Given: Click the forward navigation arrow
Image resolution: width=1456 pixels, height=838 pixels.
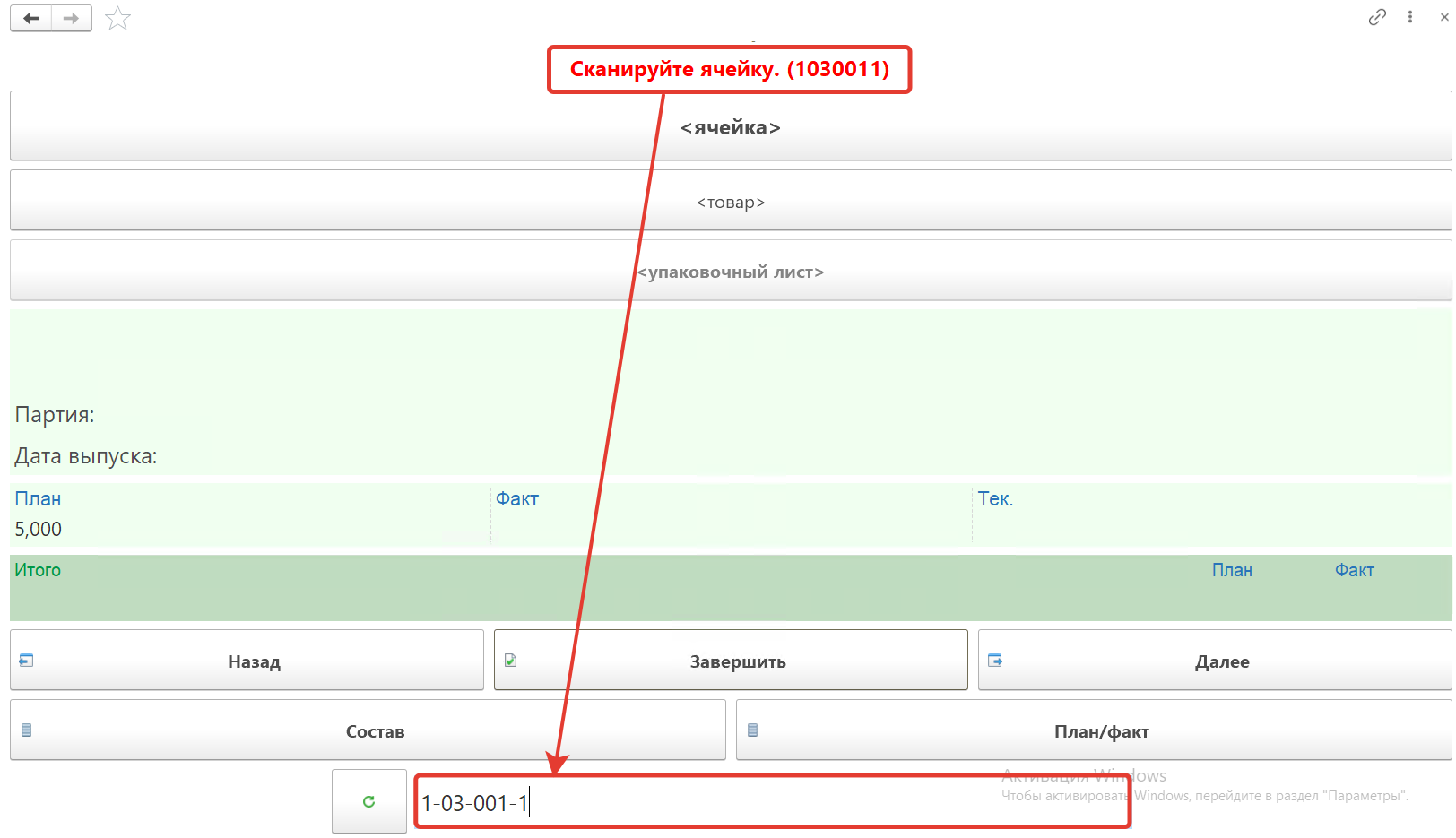Looking at the screenshot, I should [x=72, y=18].
